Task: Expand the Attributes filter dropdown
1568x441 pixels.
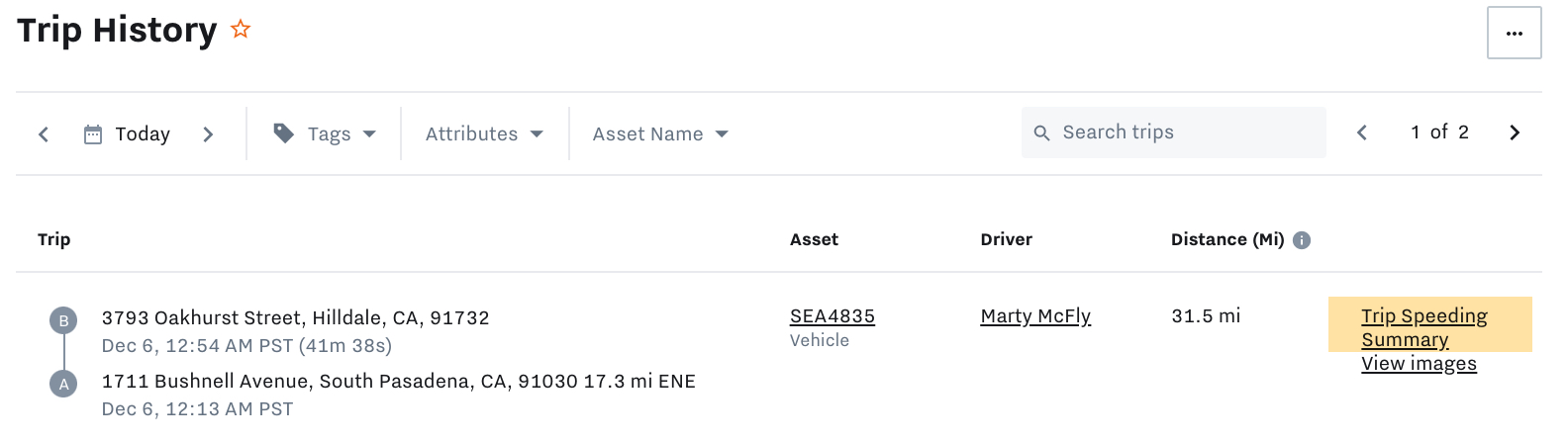Action: pos(484,133)
